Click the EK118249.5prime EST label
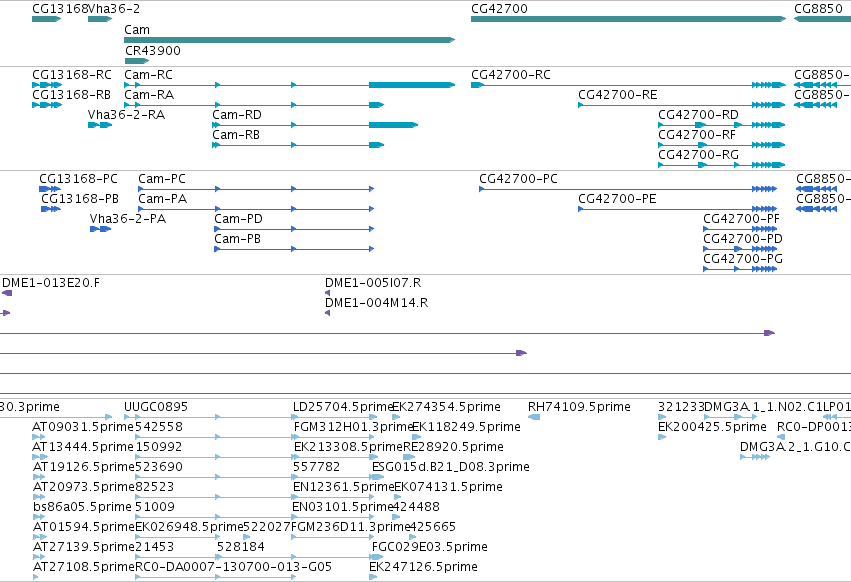 coord(467,427)
